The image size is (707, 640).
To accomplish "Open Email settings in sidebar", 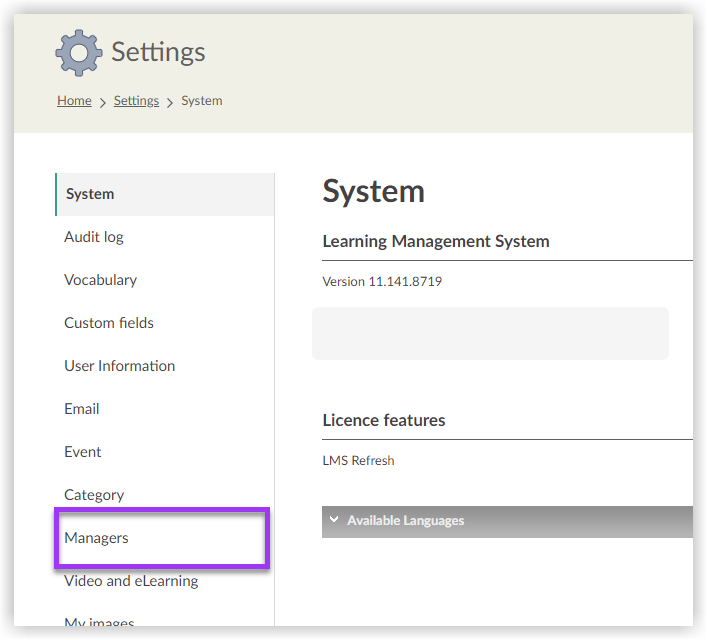I will coord(82,409).
